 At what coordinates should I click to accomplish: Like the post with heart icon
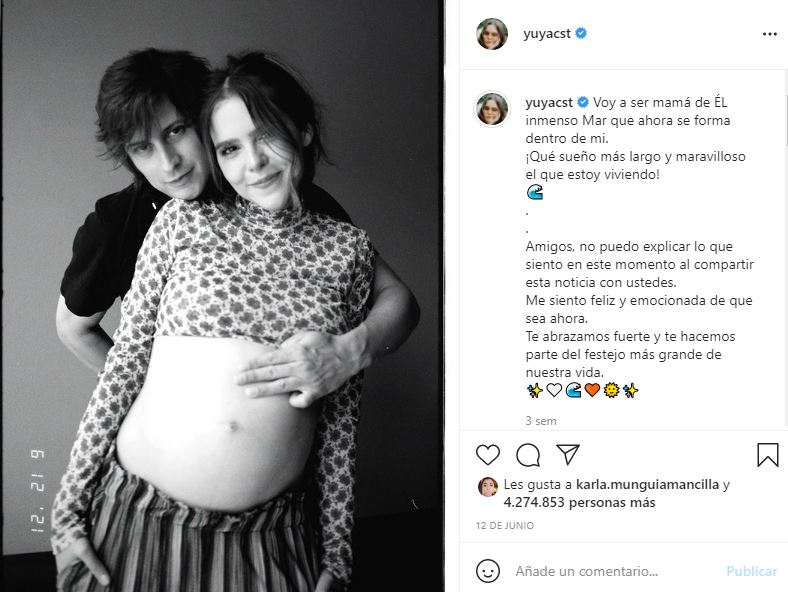[x=487, y=455]
